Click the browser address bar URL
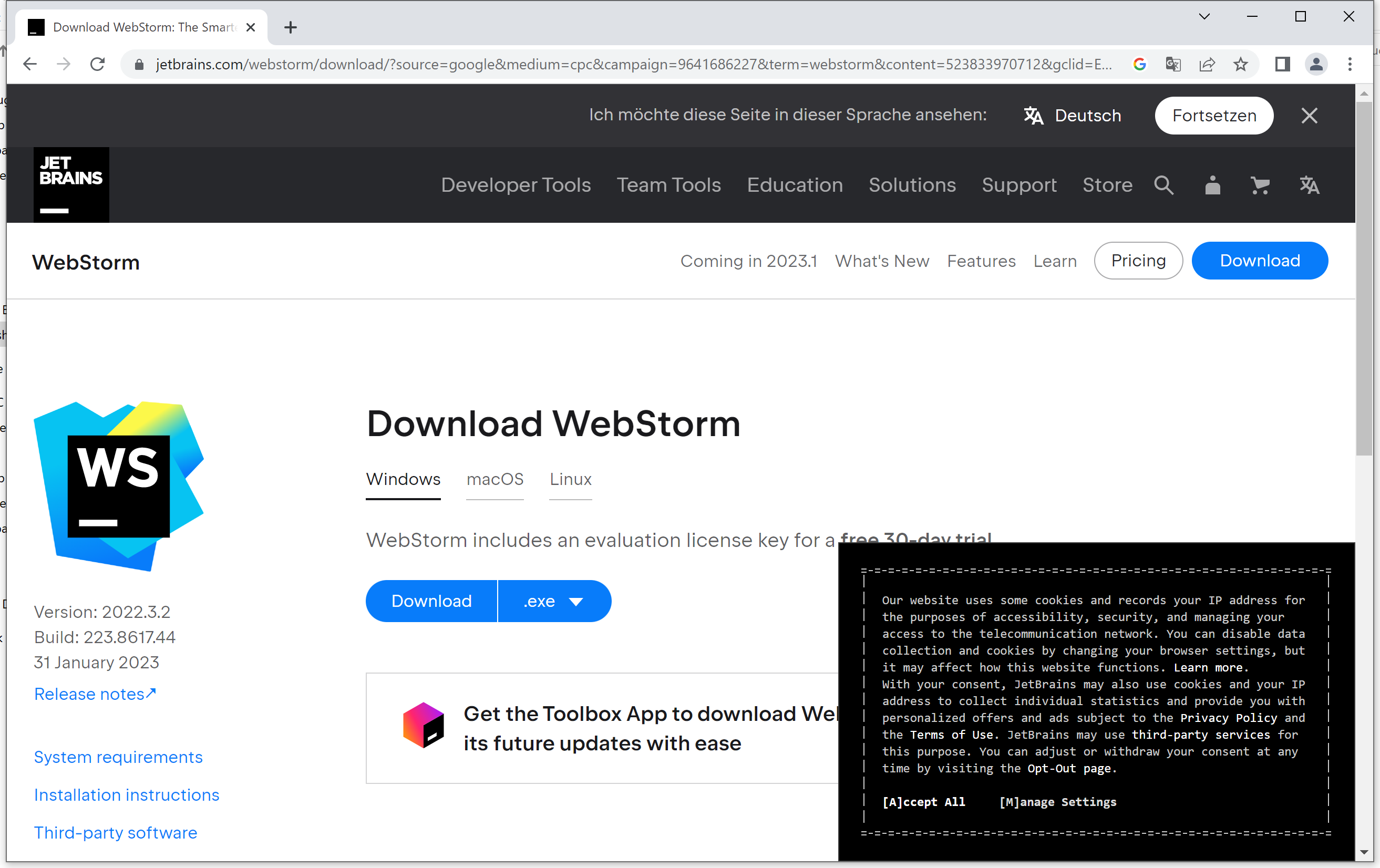 [631, 64]
